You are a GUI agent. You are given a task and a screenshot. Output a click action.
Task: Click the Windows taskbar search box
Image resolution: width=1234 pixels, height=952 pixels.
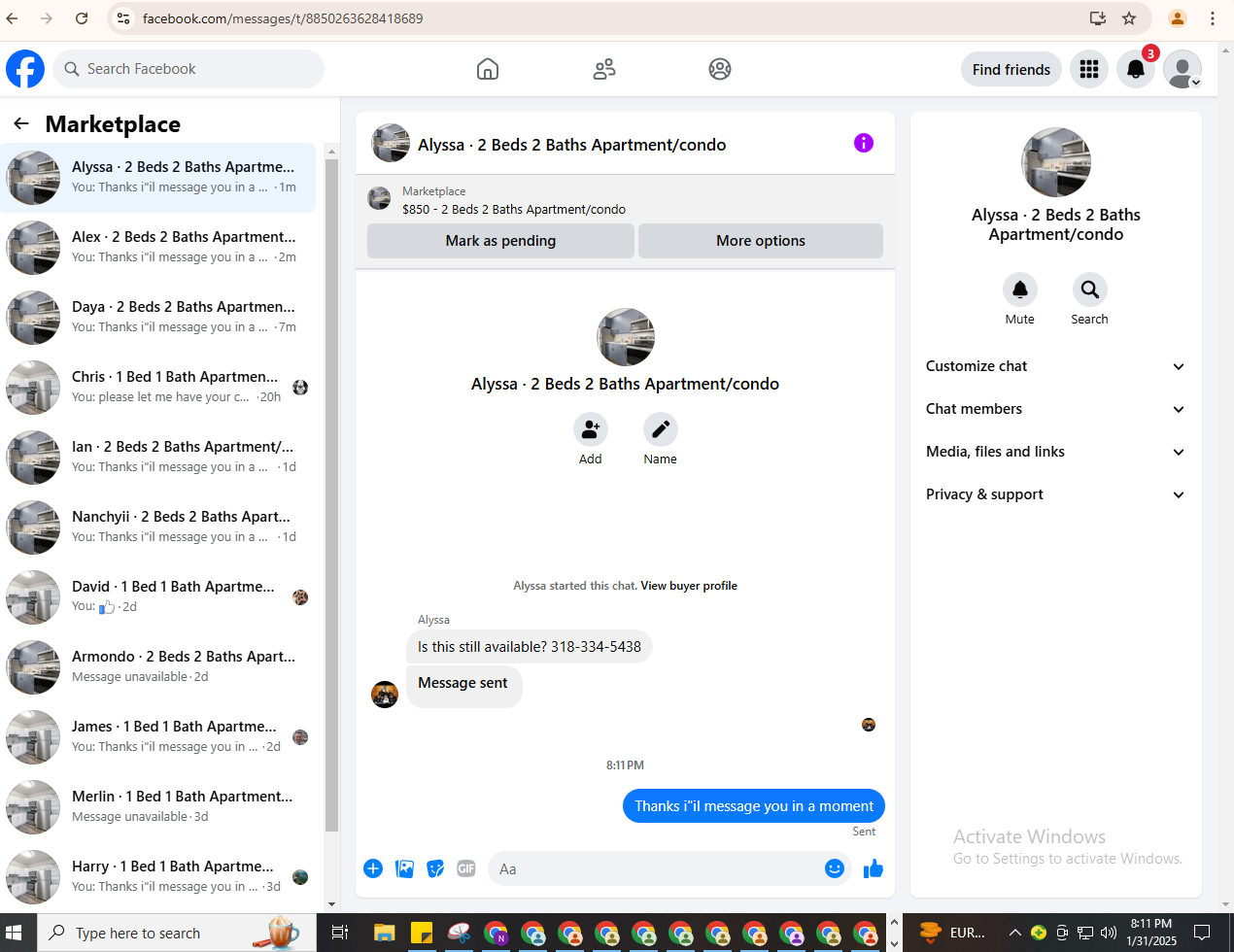(177, 933)
